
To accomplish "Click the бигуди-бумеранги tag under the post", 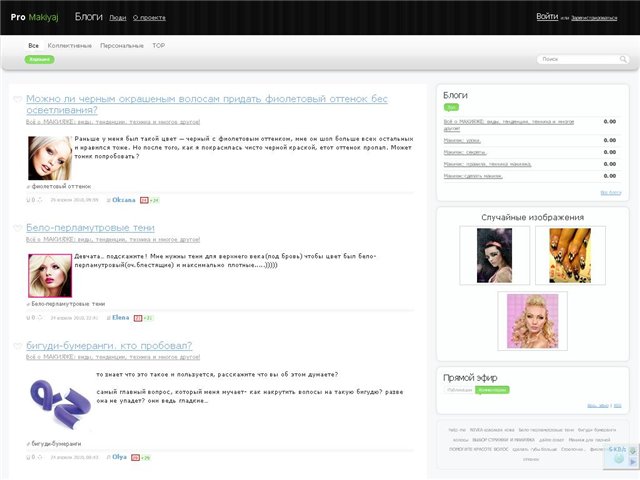I will [x=56, y=443].
